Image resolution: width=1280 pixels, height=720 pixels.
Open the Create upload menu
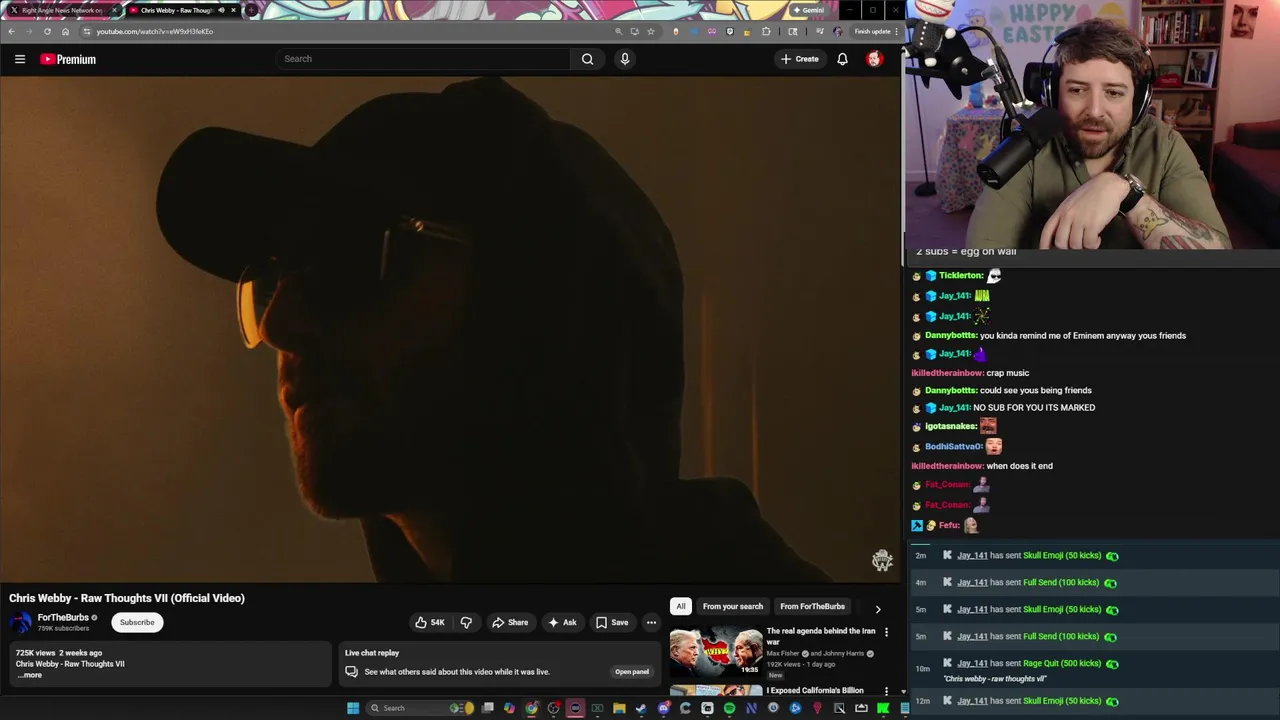(800, 59)
